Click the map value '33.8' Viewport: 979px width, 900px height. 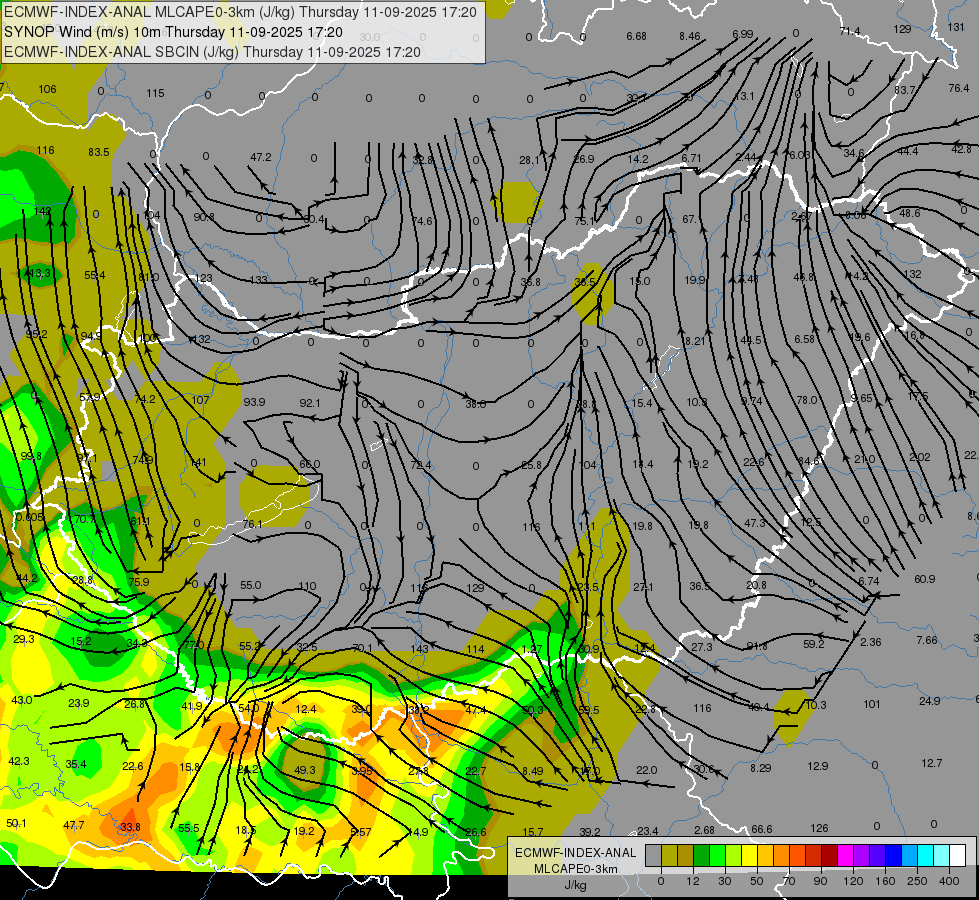pyautogui.click(x=130, y=827)
